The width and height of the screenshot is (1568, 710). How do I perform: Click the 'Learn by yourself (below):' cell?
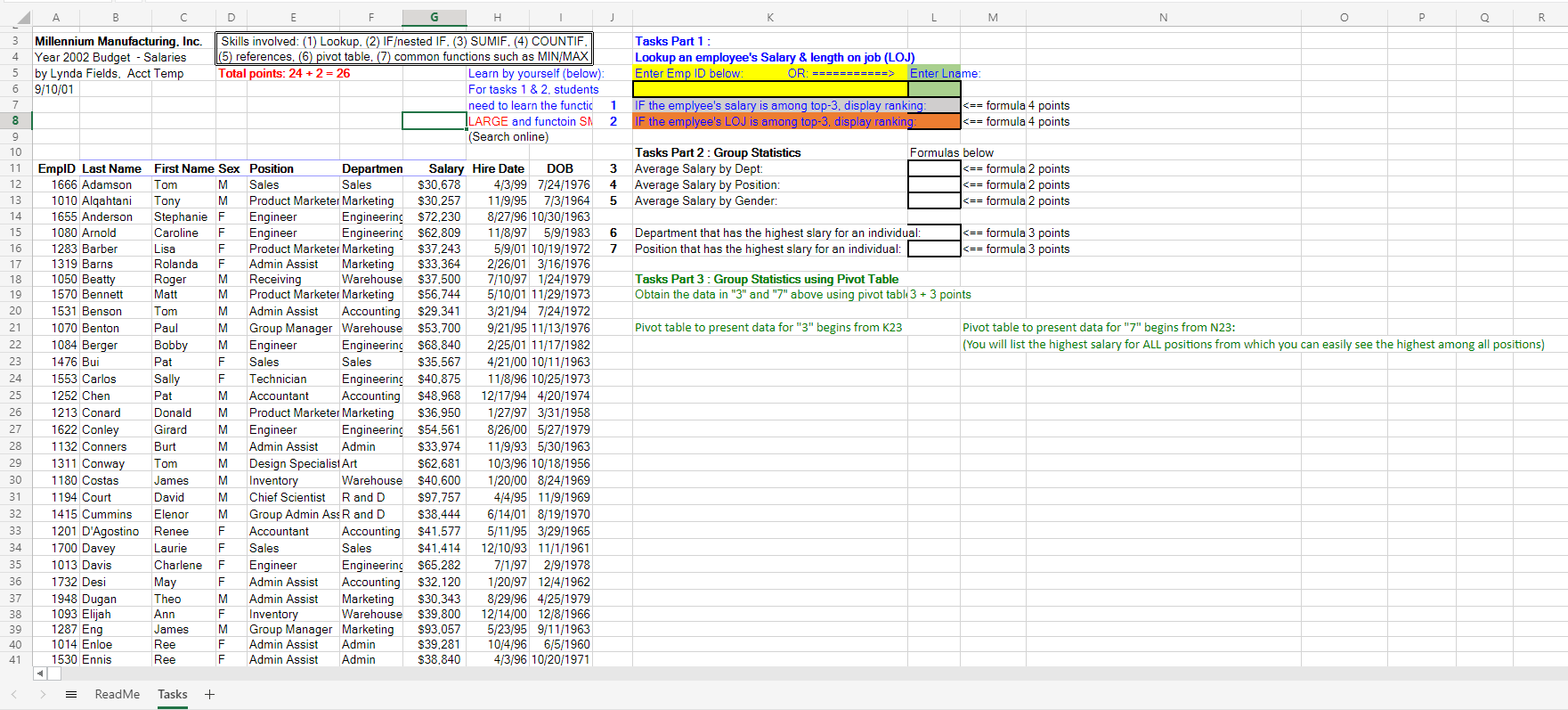[536, 73]
